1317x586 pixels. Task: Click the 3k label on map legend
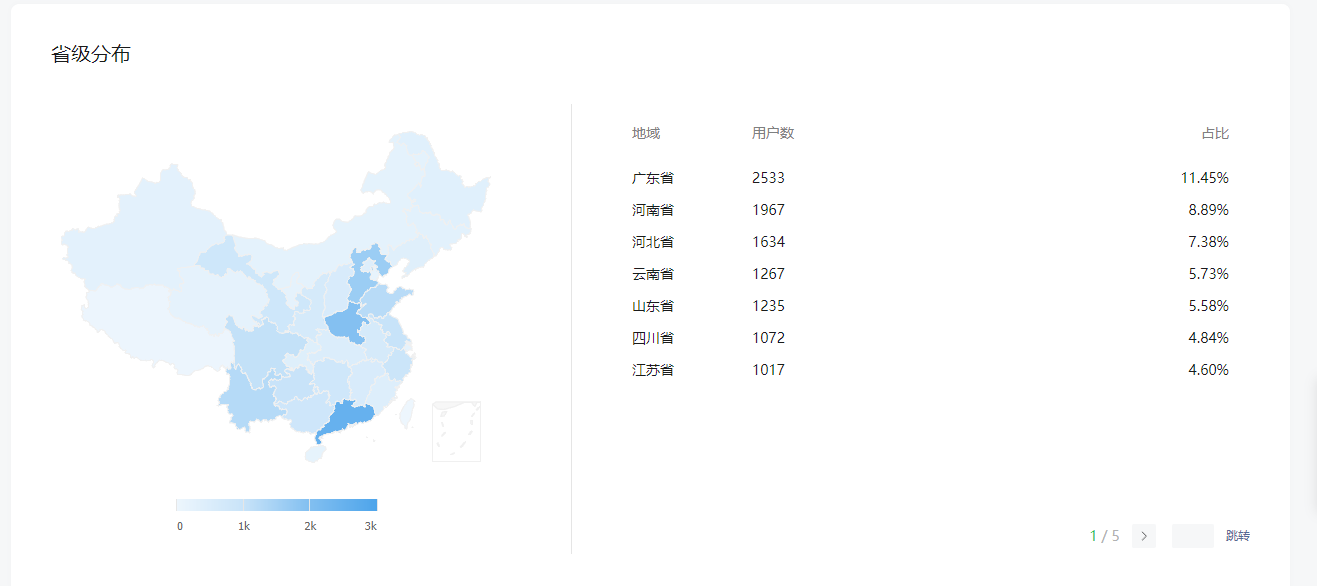coord(370,526)
